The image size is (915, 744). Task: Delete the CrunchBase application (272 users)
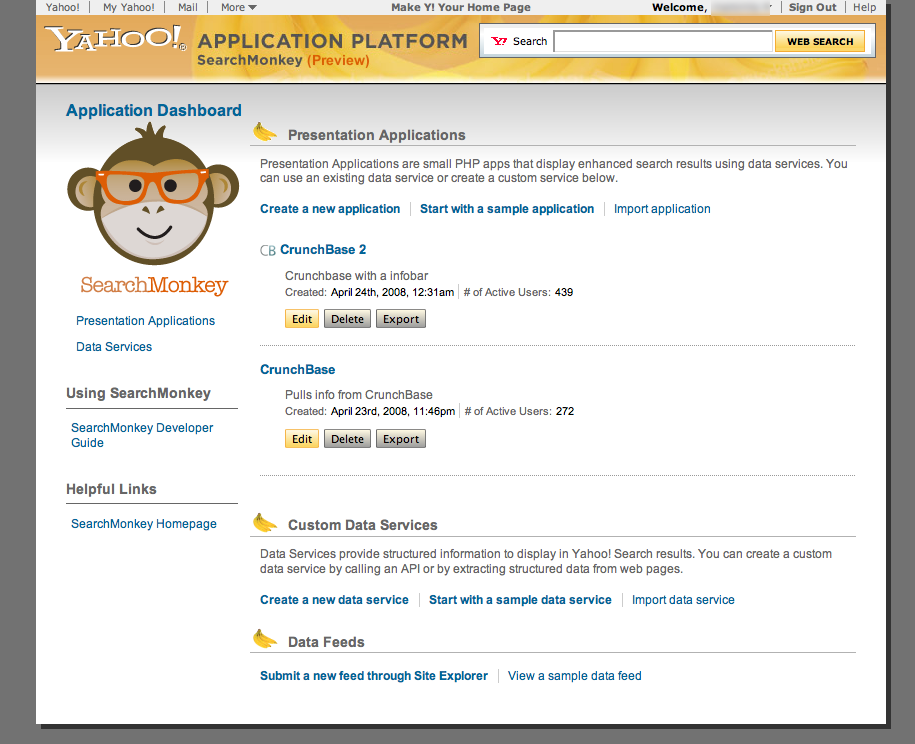click(347, 439)
